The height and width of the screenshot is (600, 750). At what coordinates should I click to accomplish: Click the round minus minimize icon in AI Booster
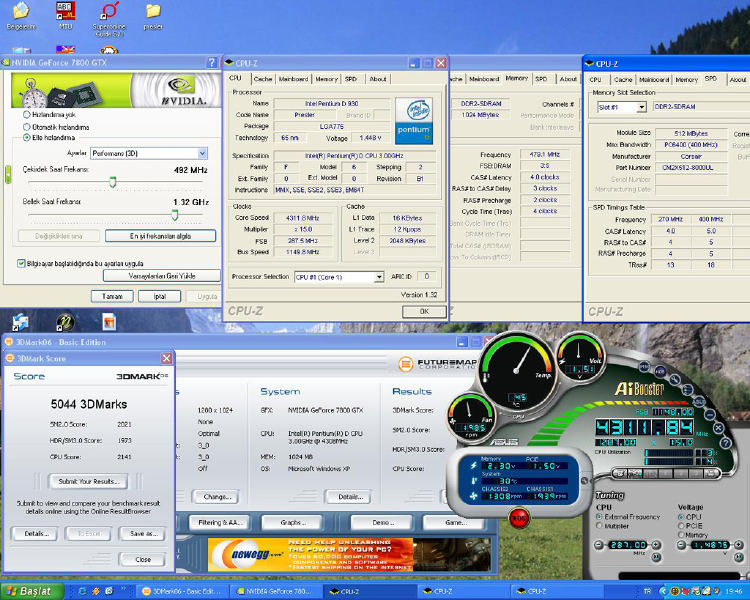tap(710, 414)
